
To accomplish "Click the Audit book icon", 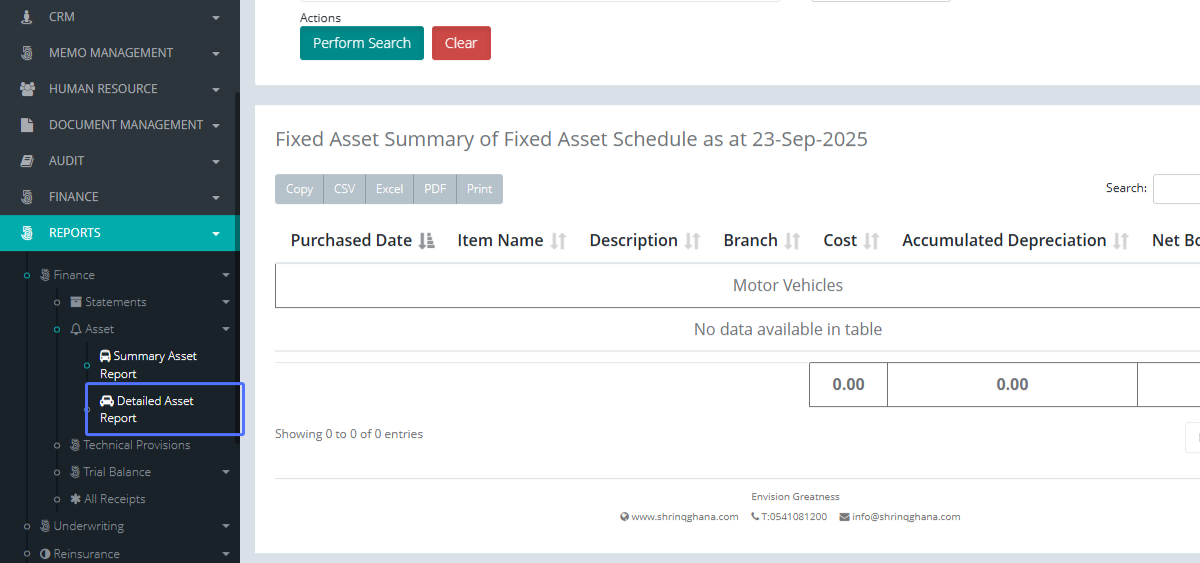I will pyautogui.click(x=27, y=161).
